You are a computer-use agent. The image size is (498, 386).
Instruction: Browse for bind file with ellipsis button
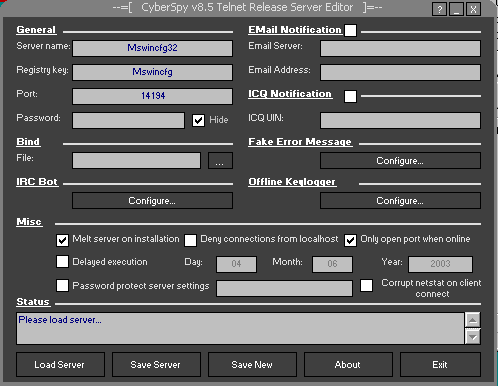(x=220, y=160)
